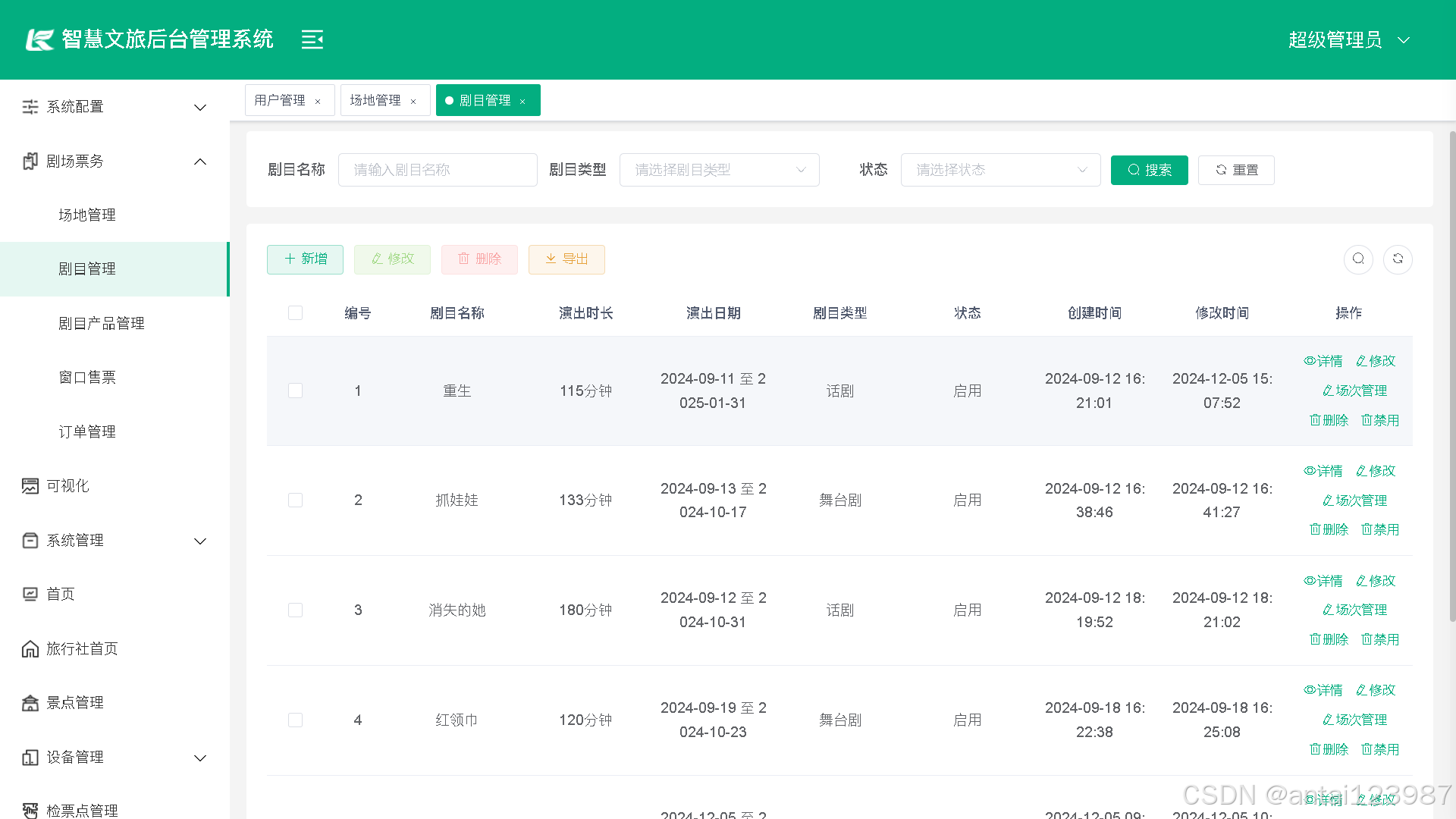Open 场次管理 for 消失的她
Image resolution: width=1456 pixels, height=819 pixels.
1354,610
